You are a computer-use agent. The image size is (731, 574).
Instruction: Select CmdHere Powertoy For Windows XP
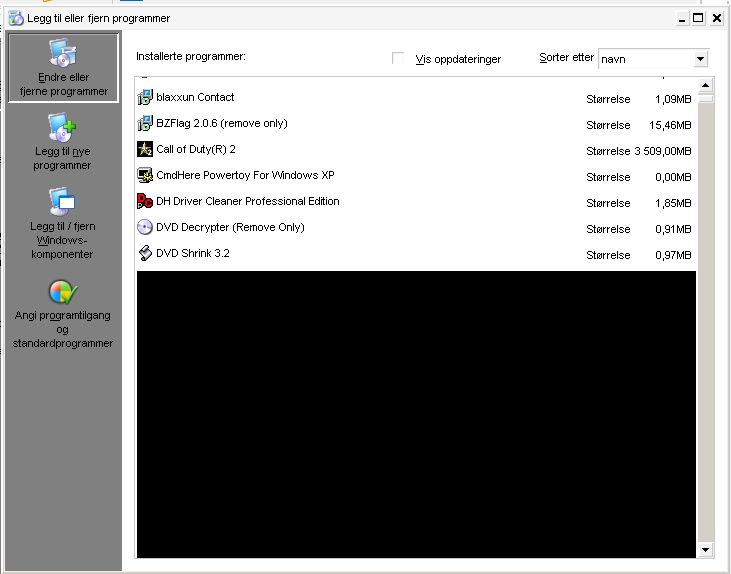coord(416,176)
